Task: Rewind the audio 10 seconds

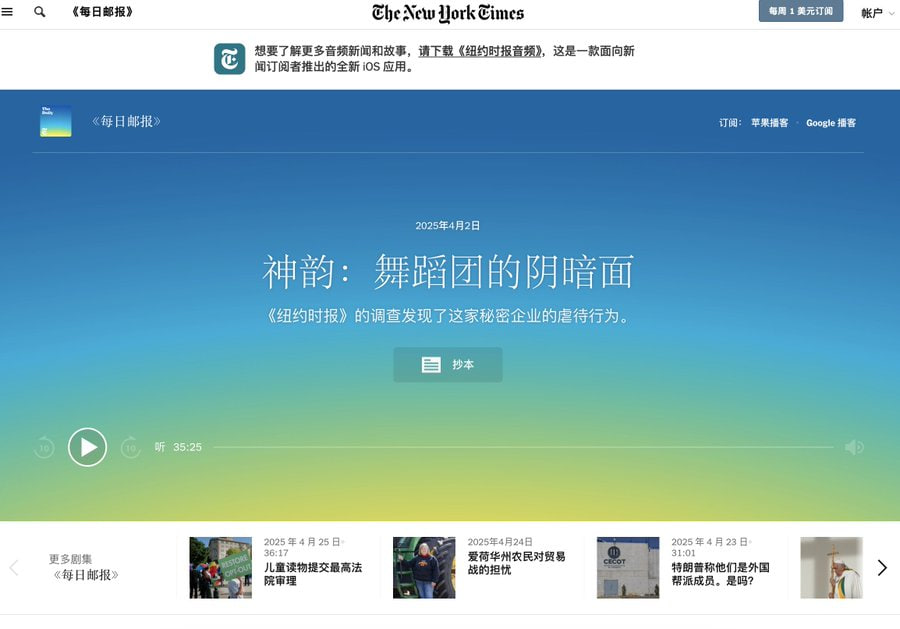Action: [43, 447]
